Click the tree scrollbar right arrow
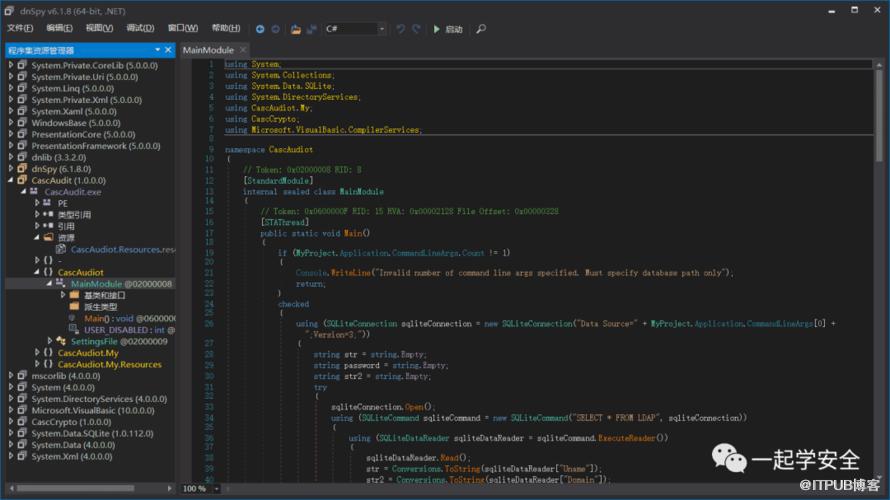 (169, 488)
